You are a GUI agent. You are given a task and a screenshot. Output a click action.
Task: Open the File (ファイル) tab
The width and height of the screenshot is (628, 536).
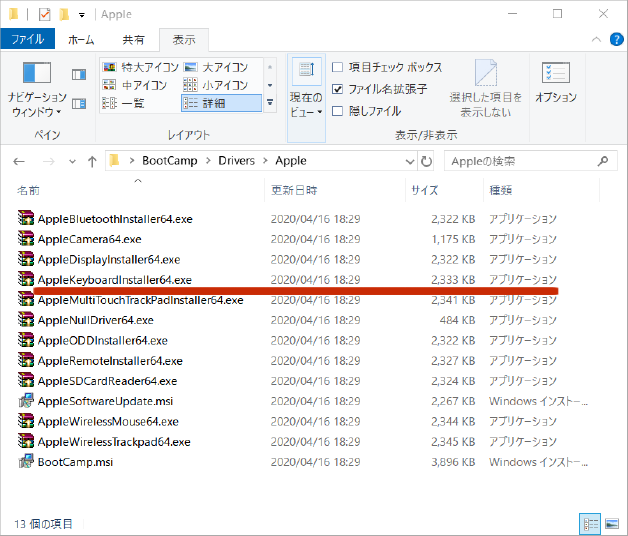[x=28, y=39]
